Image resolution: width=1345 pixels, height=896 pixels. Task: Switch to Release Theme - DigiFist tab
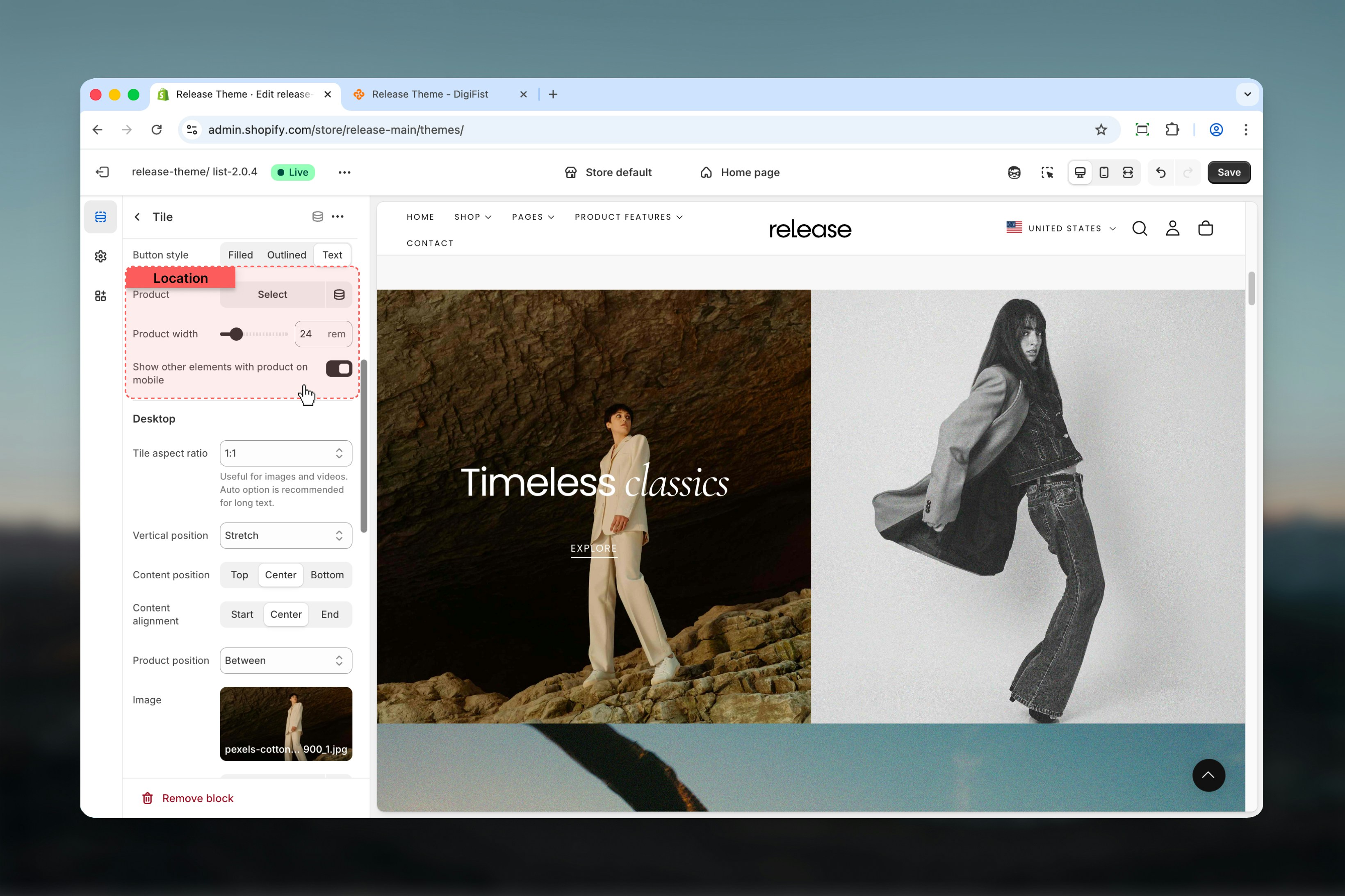430,94
